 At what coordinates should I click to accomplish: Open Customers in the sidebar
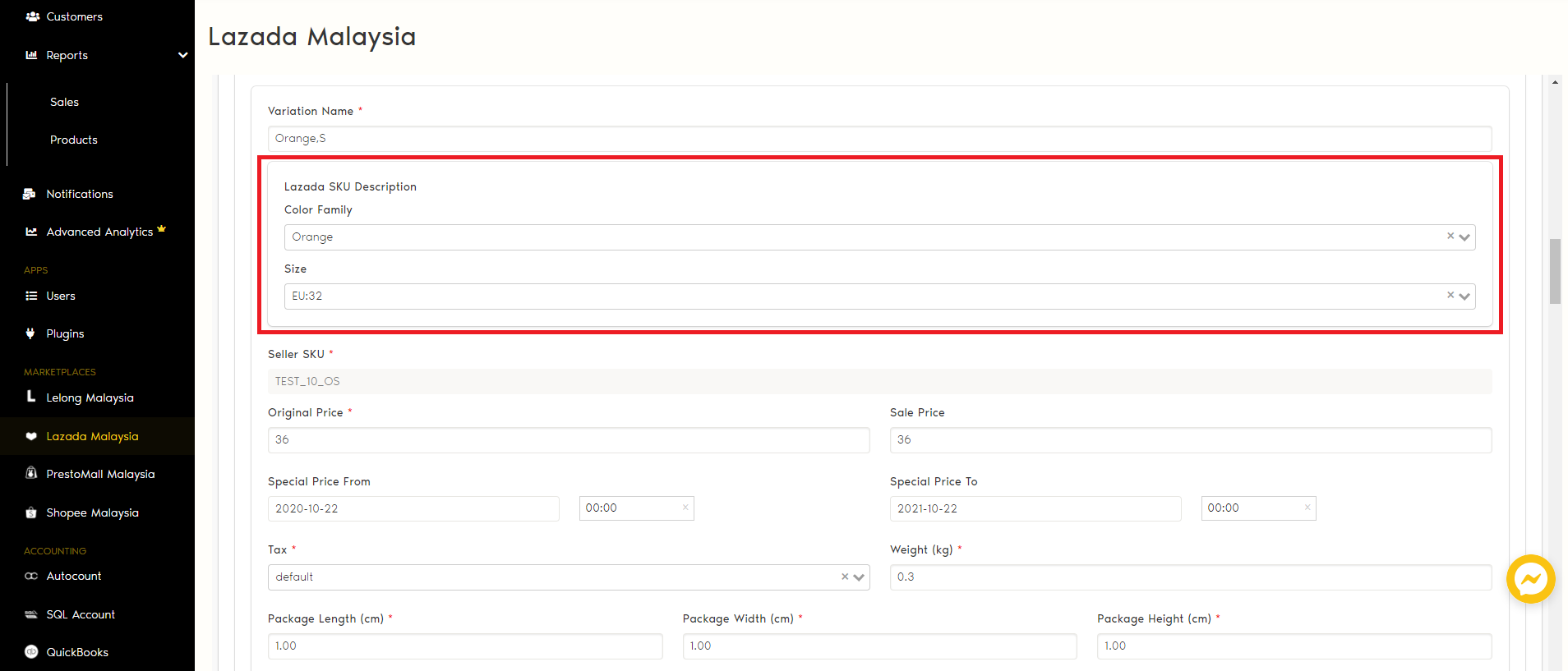coord(74,16)
